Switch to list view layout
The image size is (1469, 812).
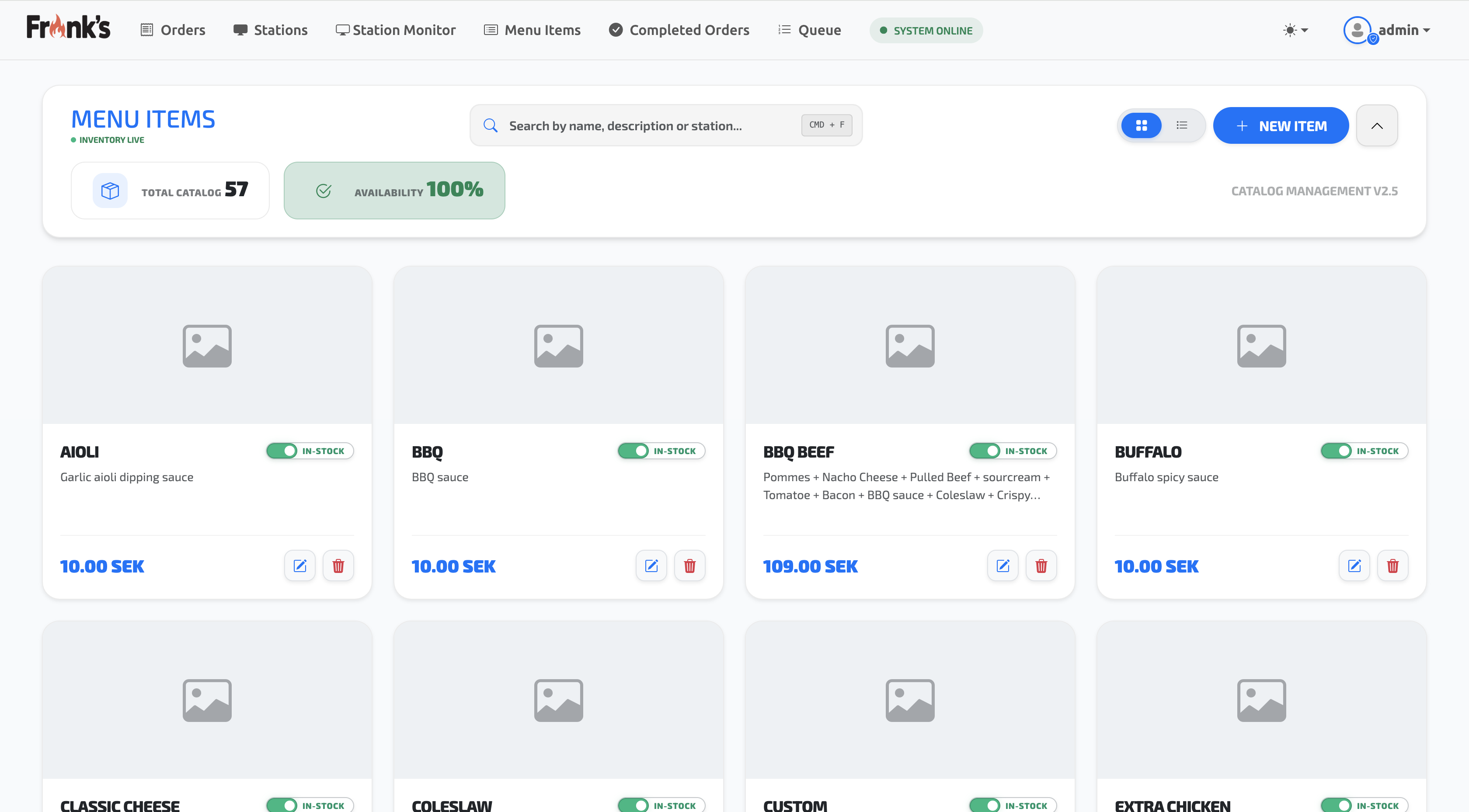pos(1182,125)
